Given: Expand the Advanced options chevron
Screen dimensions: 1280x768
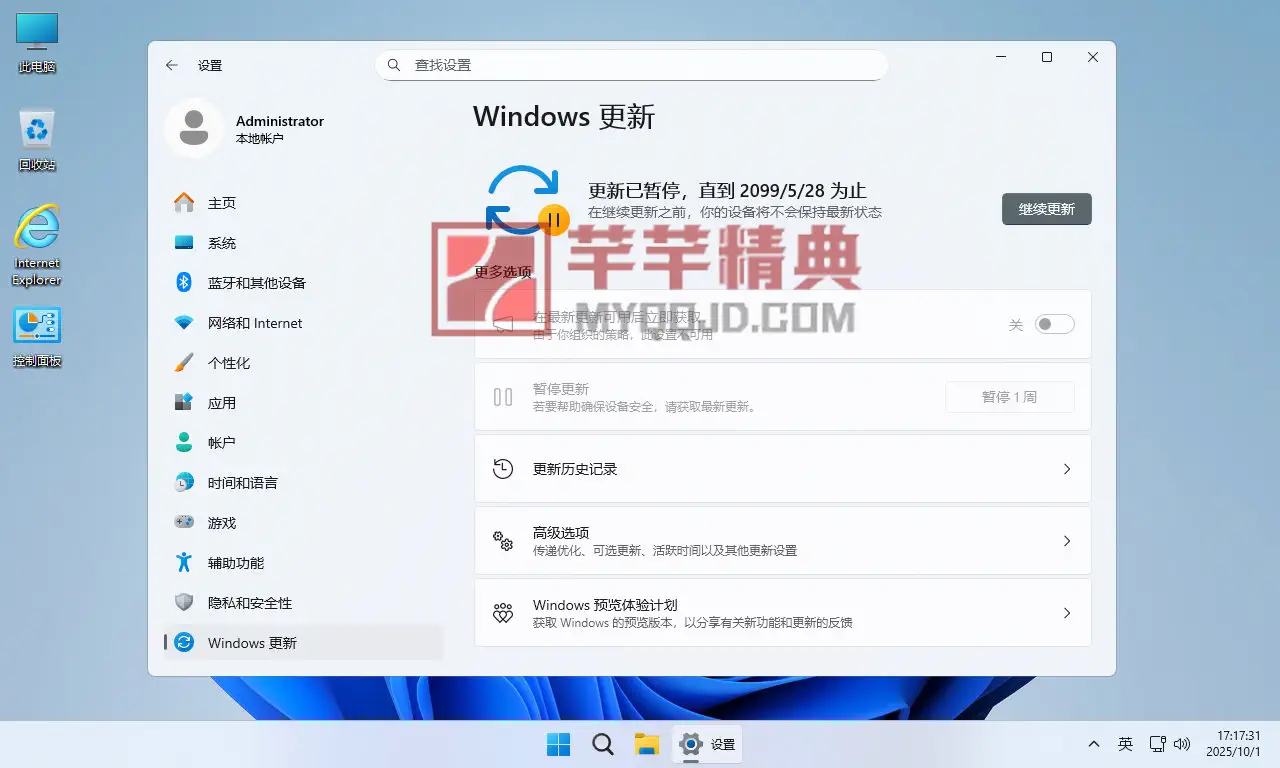Looking at the screenshot, I should pyautogui.click(x=1067, y=541).
